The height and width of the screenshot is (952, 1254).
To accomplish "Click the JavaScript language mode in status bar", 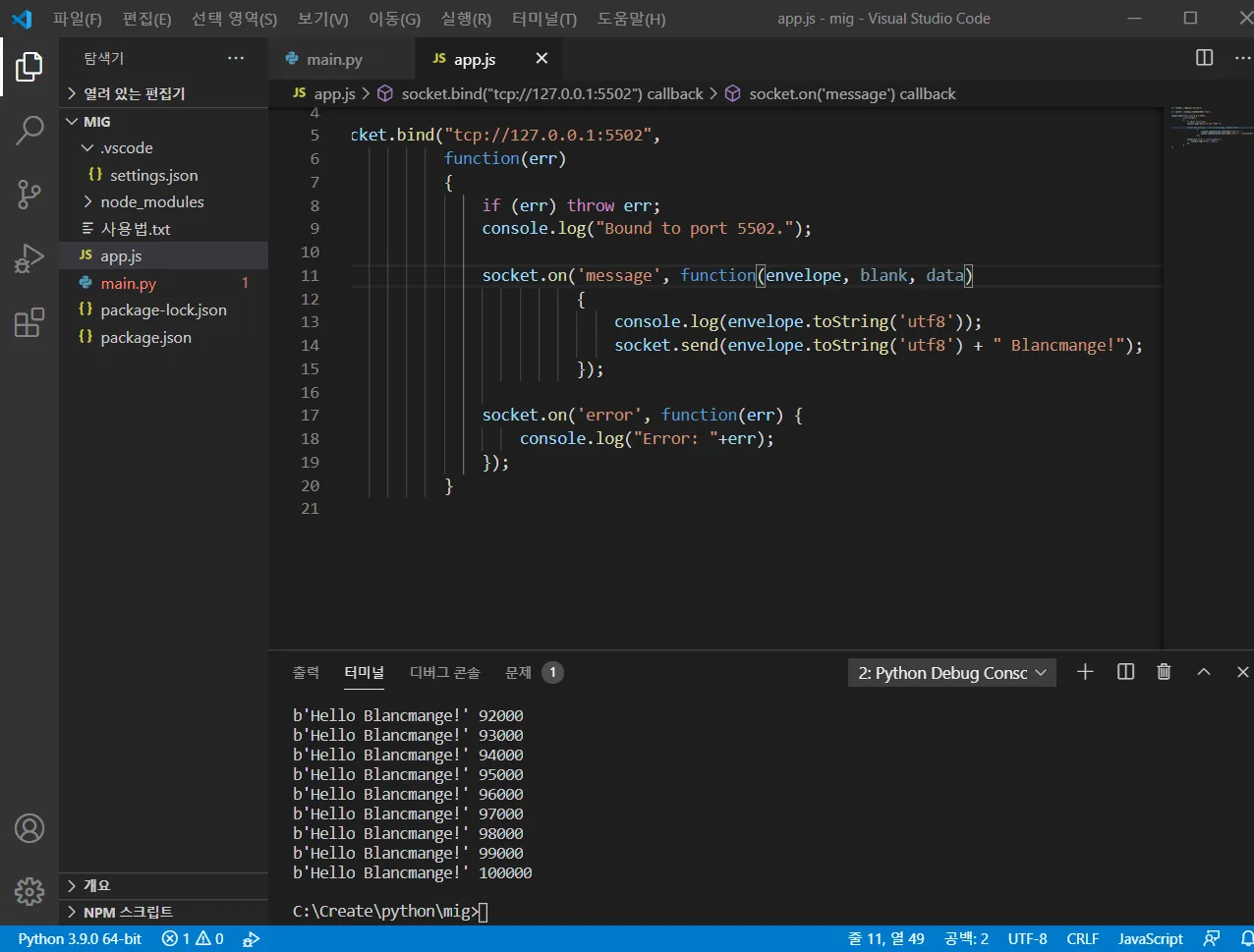I will click(1150, 938).
